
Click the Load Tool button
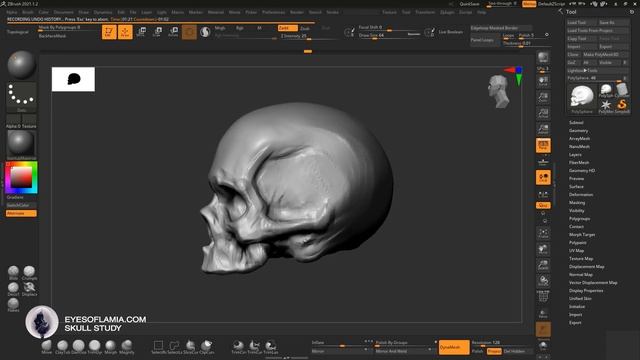pos(582,22)
